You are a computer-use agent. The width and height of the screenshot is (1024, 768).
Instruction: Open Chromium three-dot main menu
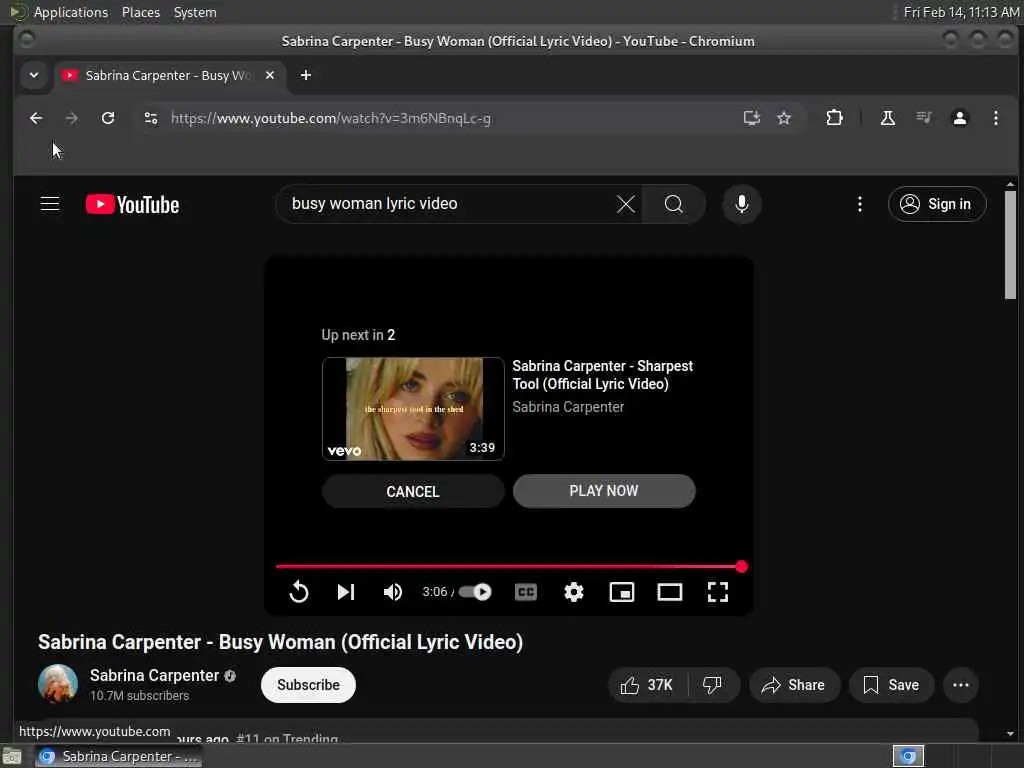click(x=995, y=118)
